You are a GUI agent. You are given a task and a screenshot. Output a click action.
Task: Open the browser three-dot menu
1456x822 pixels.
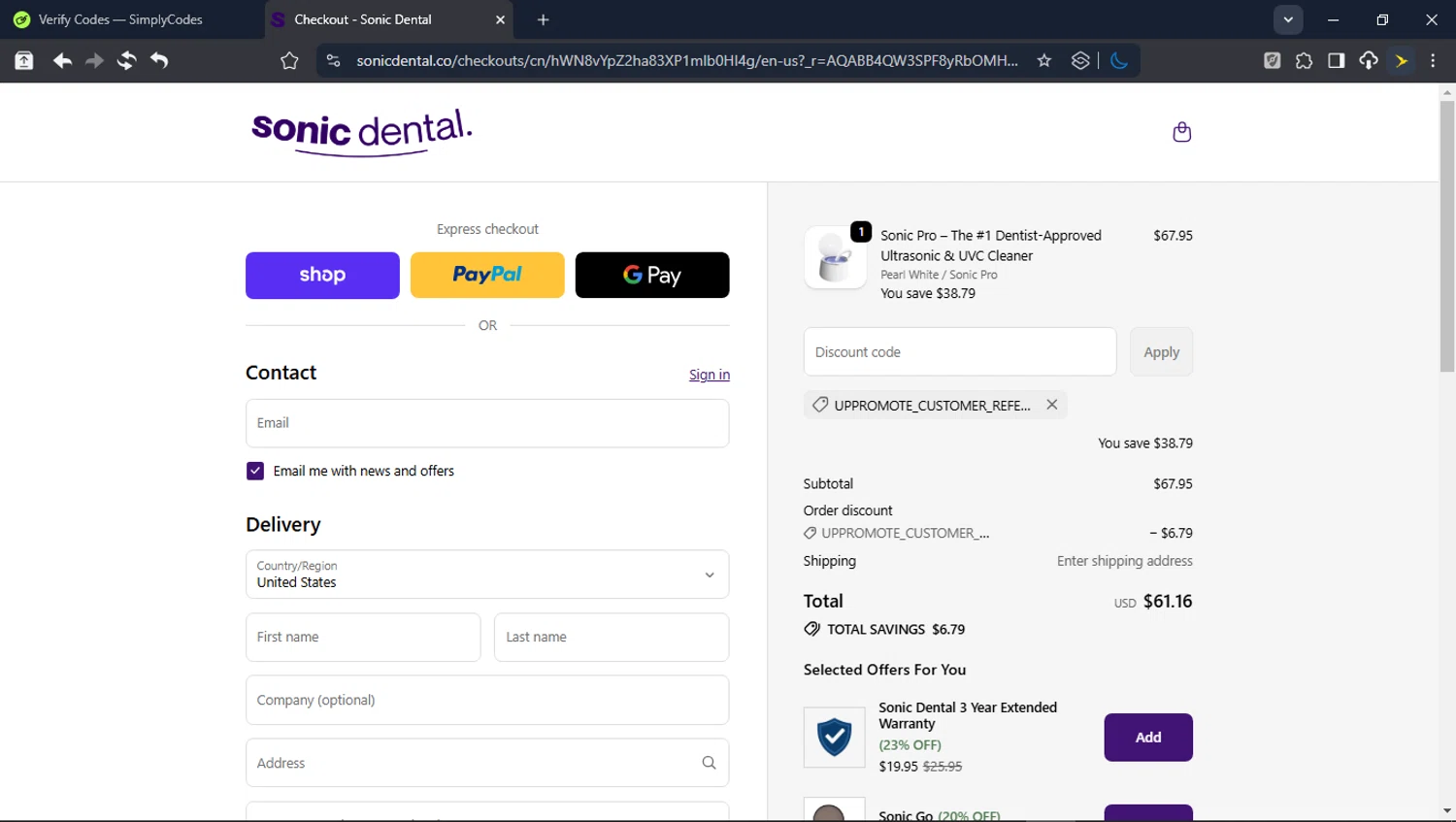(x=1433, y=60)
